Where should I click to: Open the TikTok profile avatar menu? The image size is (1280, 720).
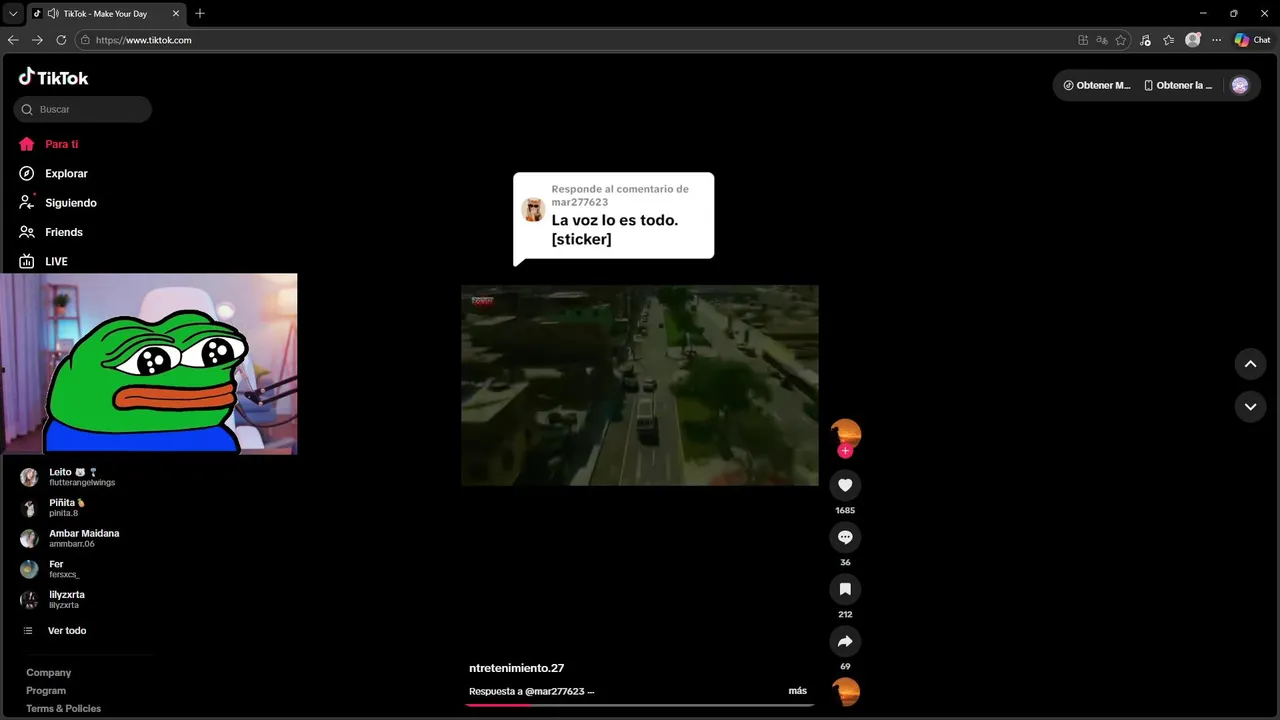coord(1240,85)
